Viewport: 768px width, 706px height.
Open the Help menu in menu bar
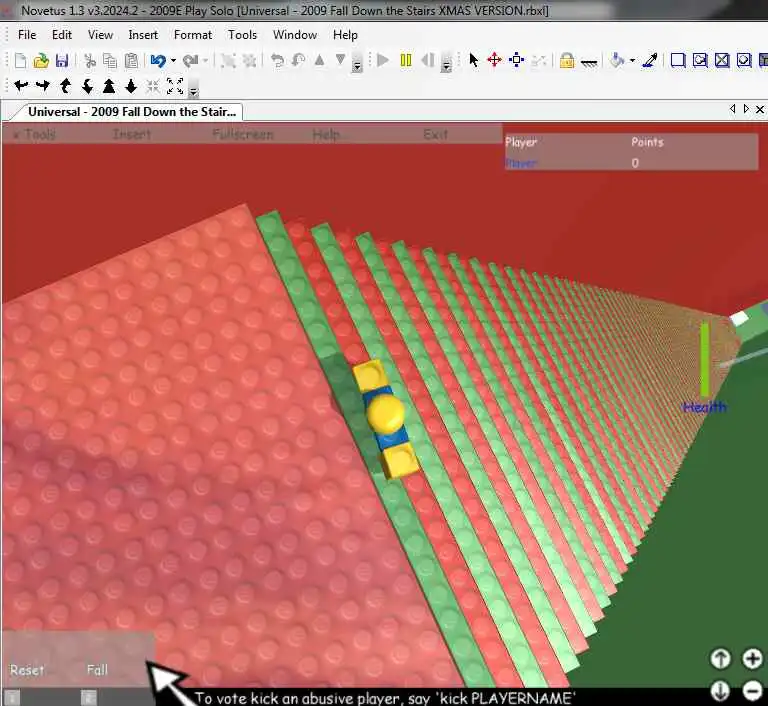click(x=345, y=35)
